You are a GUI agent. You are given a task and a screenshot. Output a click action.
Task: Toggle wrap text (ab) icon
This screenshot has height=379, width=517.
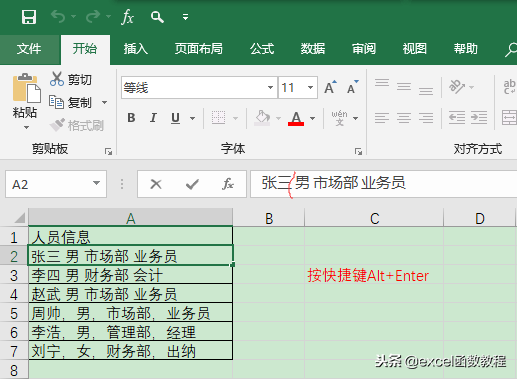coord(510,87)
